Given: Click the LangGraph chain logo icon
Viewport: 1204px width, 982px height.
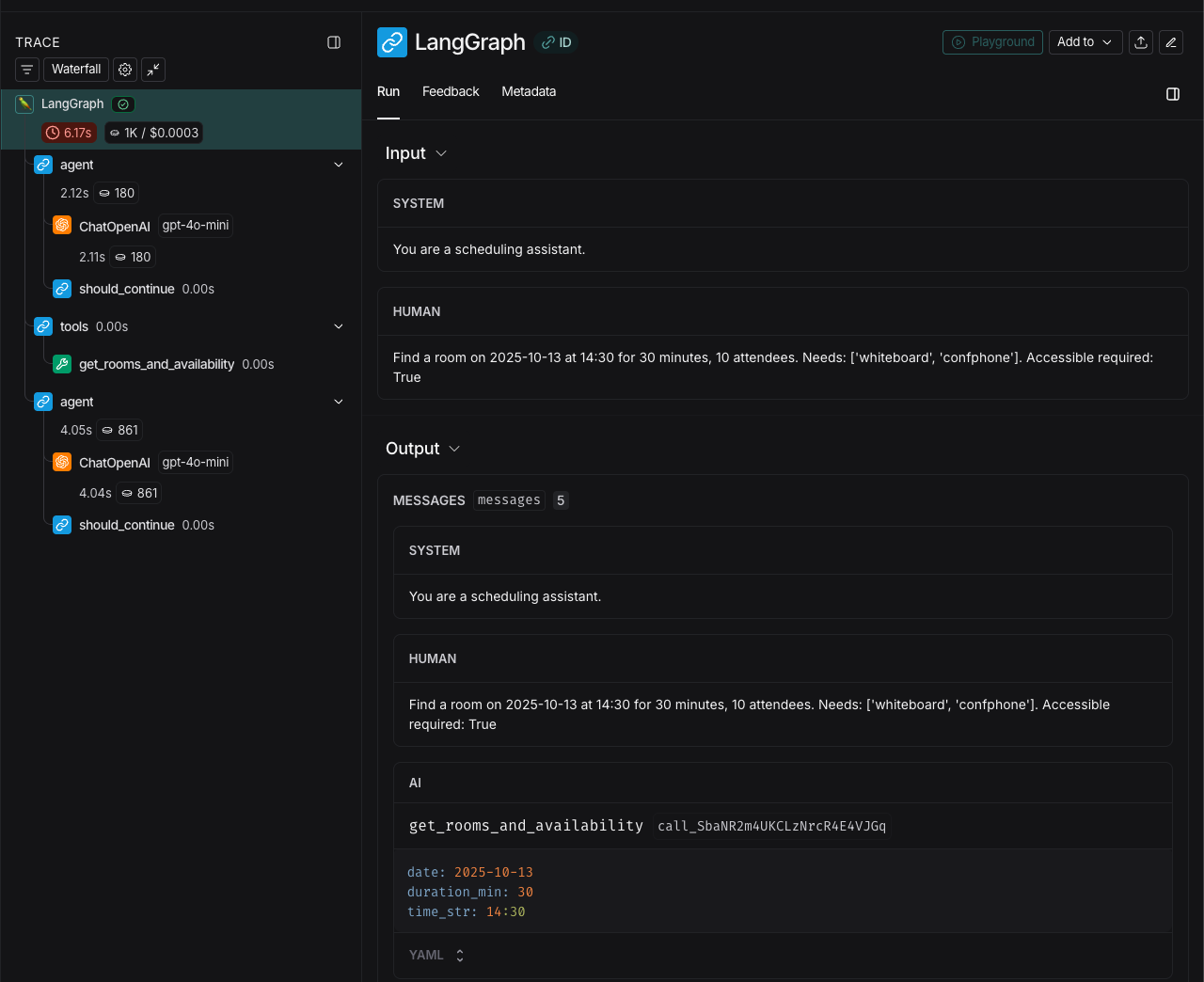Looking at the screenshot, I should click(x=392, y=42).
